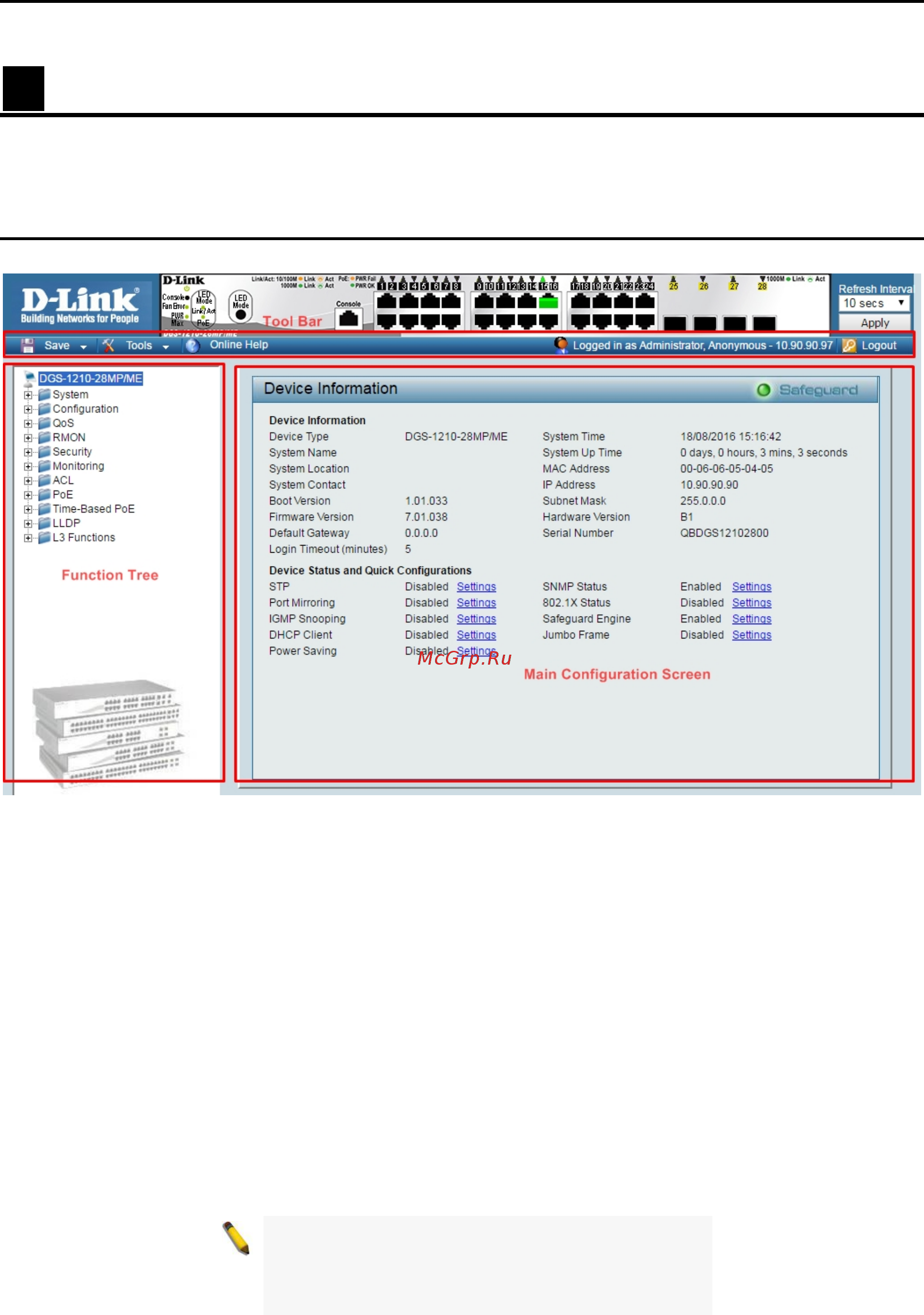Screen dimensions: 924x1315
Task: Expand the Time-Based PoE folder plus box
Action: coord(28,510)
